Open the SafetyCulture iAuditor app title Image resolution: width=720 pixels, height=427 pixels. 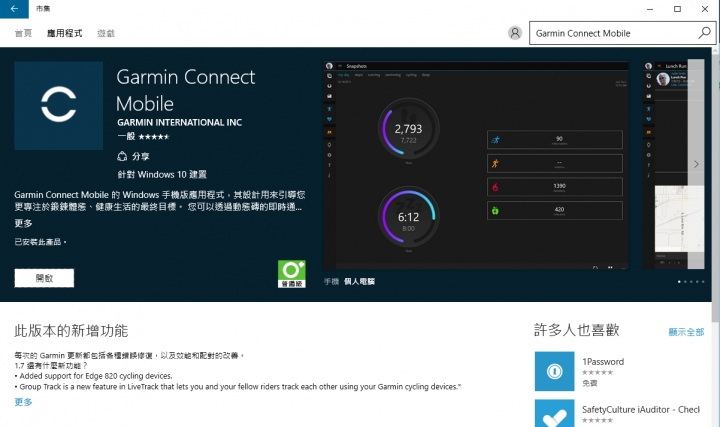click(x=641, y=409)
